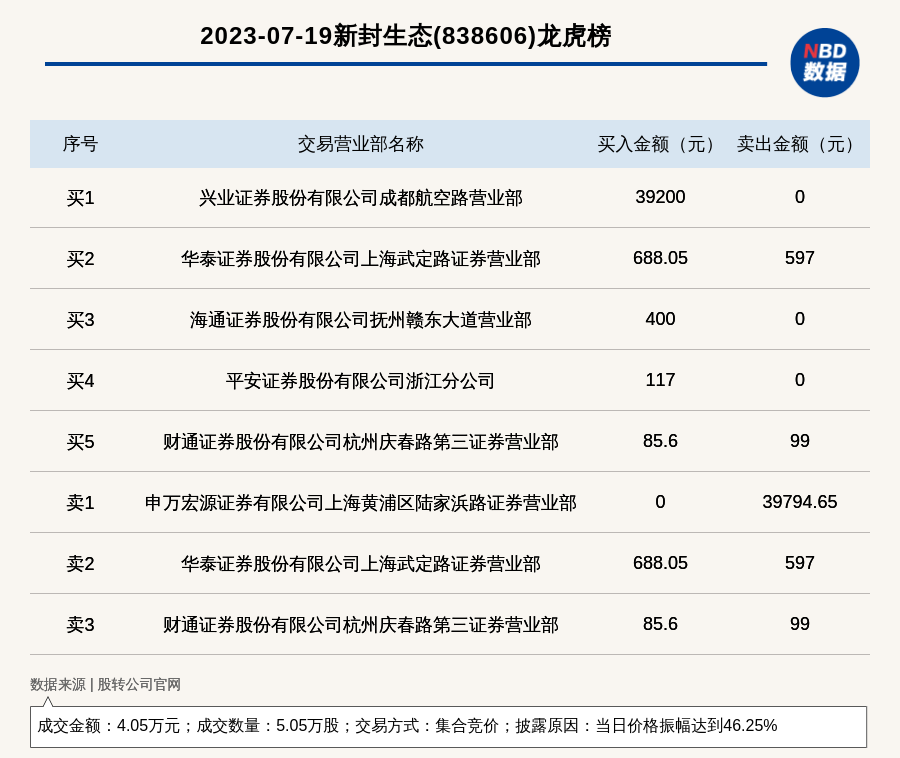Click the 买4 row label
Image resolution: width=900 pixels, height=758 pixels.
click(x=80, y=381)
